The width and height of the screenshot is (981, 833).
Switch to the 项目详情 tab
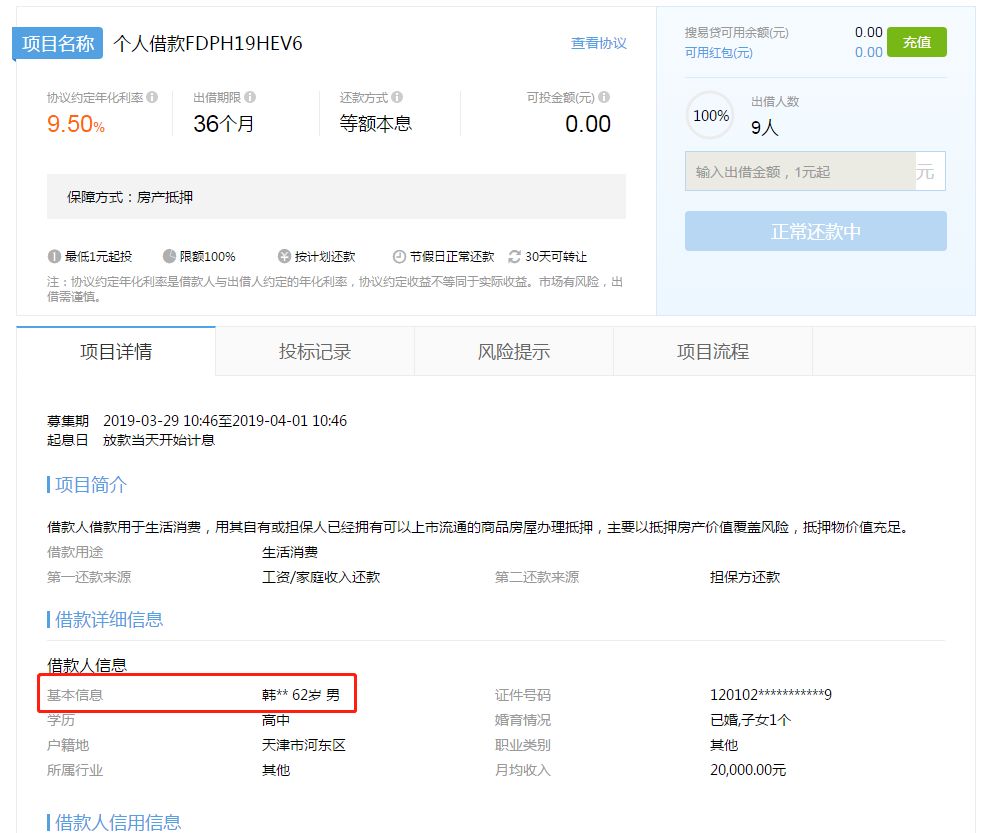[116, 352]
